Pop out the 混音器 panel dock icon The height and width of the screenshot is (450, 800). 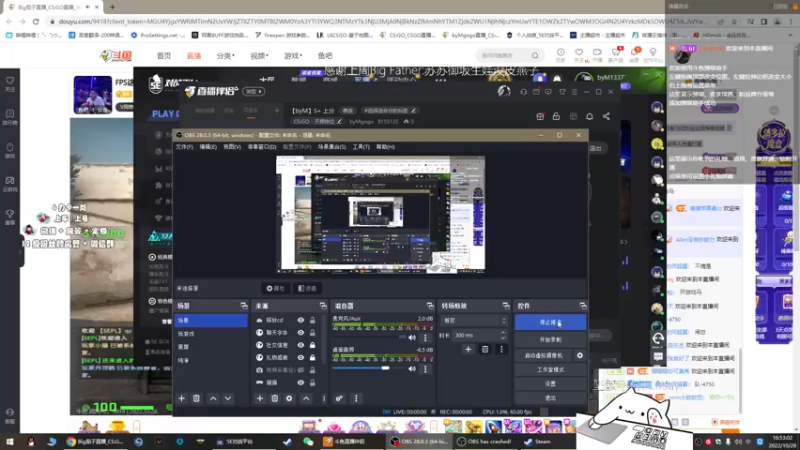click(x=430, y=306)
